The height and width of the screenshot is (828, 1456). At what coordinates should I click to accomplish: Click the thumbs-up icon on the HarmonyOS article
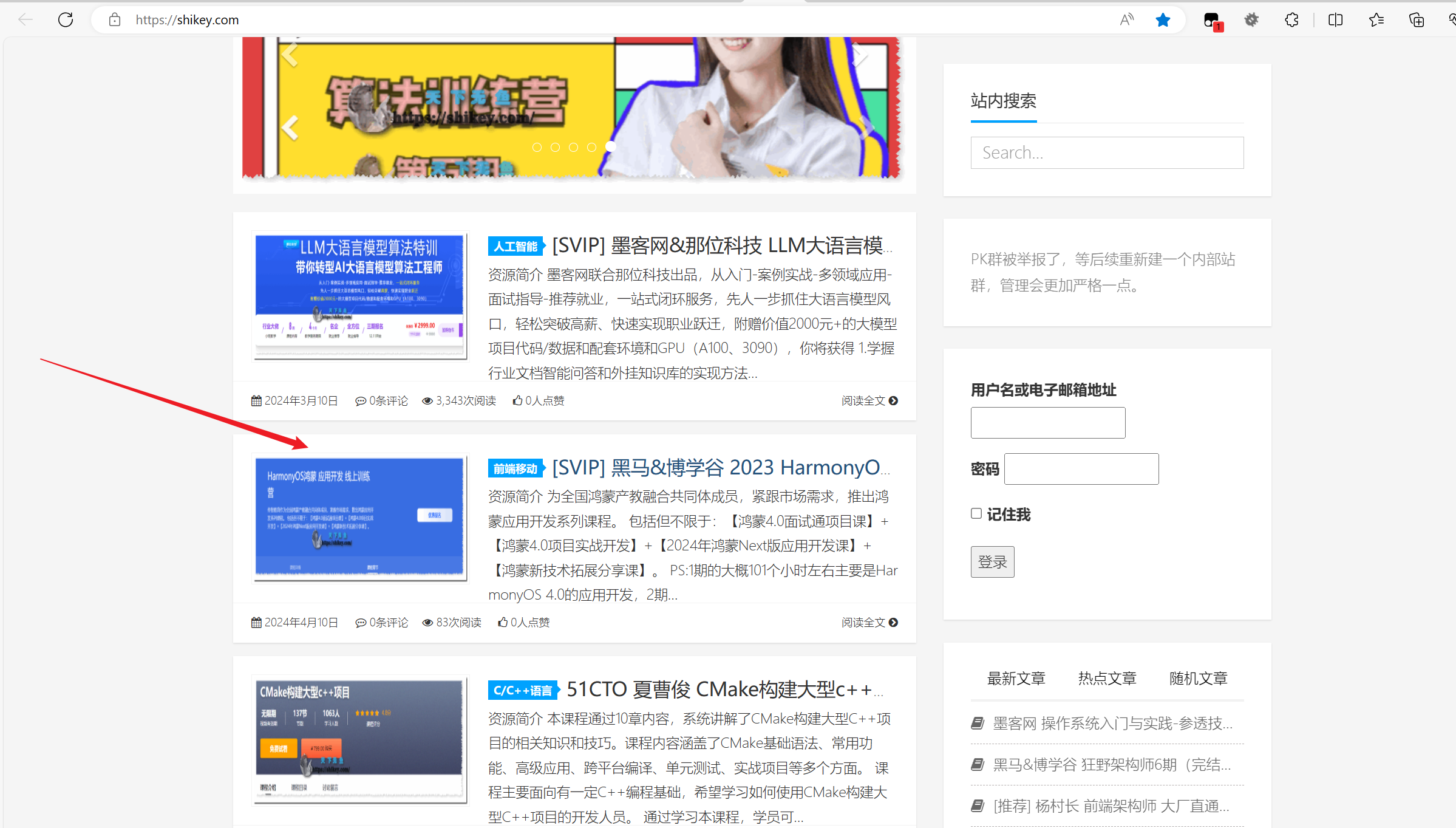pos(502,622)
